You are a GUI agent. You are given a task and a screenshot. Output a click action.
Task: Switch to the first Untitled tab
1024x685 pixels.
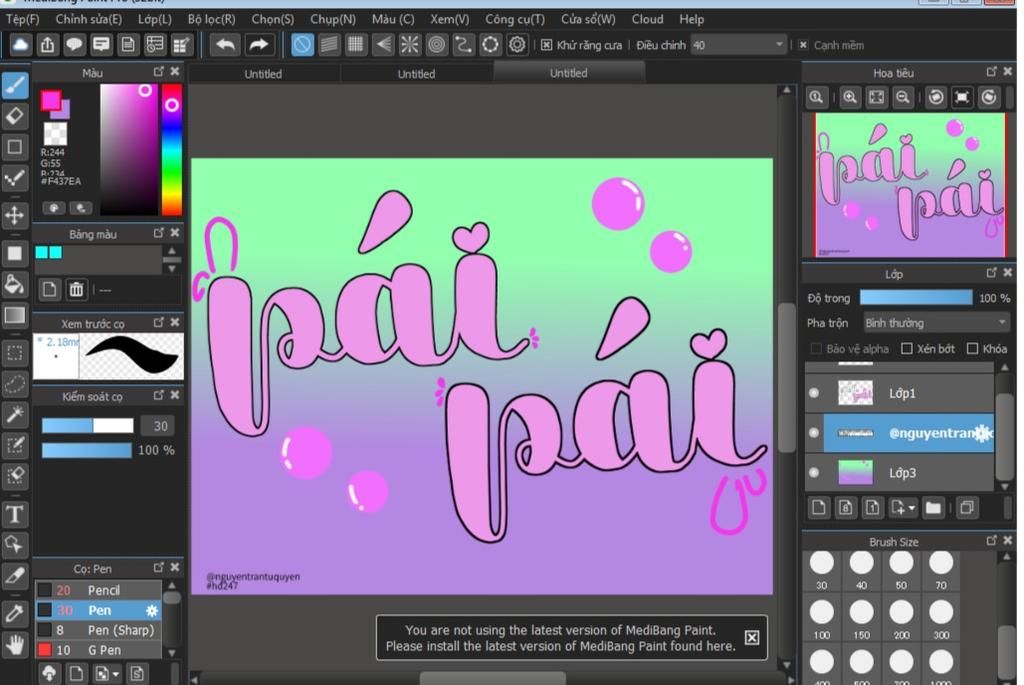(263, 74)
